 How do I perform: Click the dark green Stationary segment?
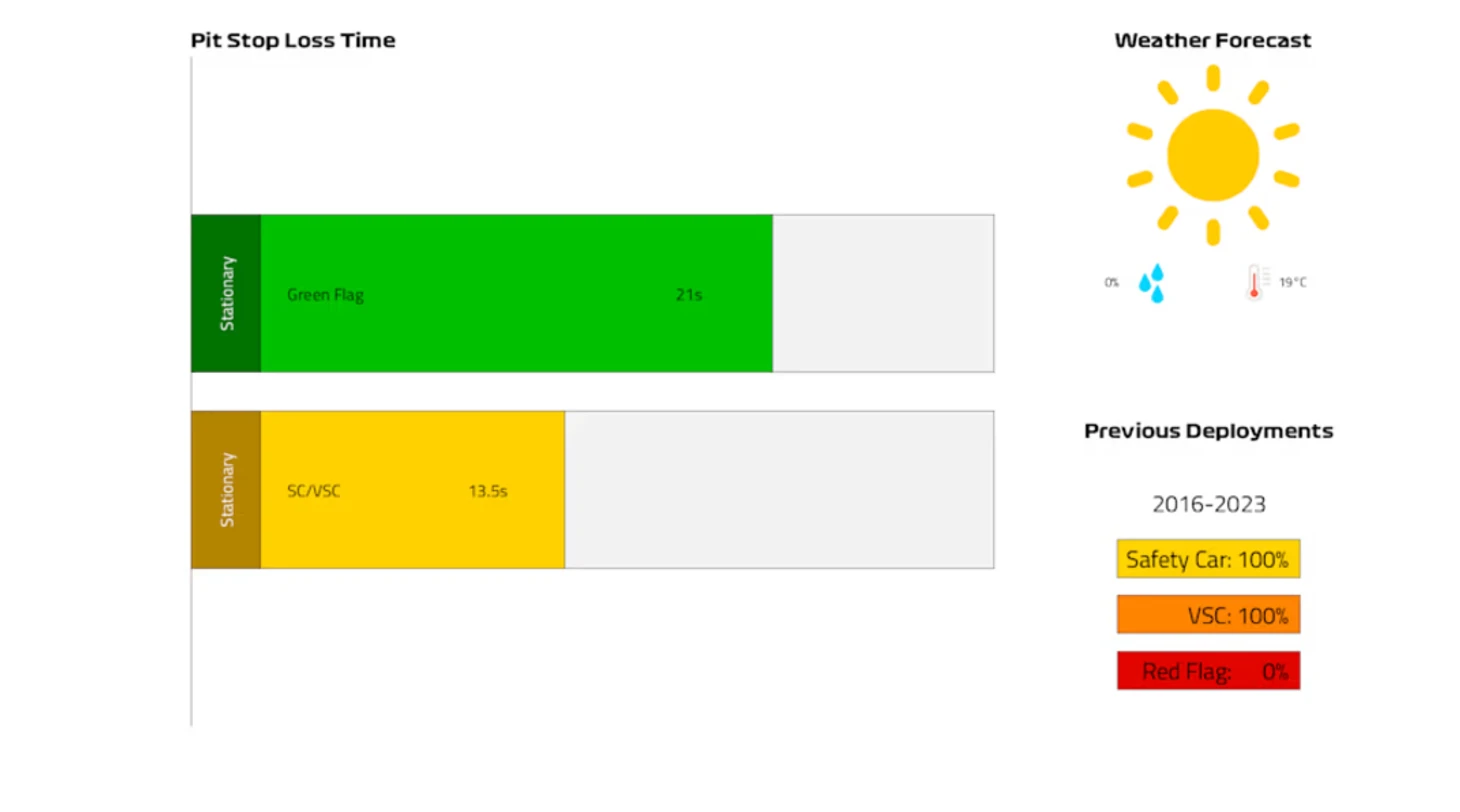[x=226, y=293]
